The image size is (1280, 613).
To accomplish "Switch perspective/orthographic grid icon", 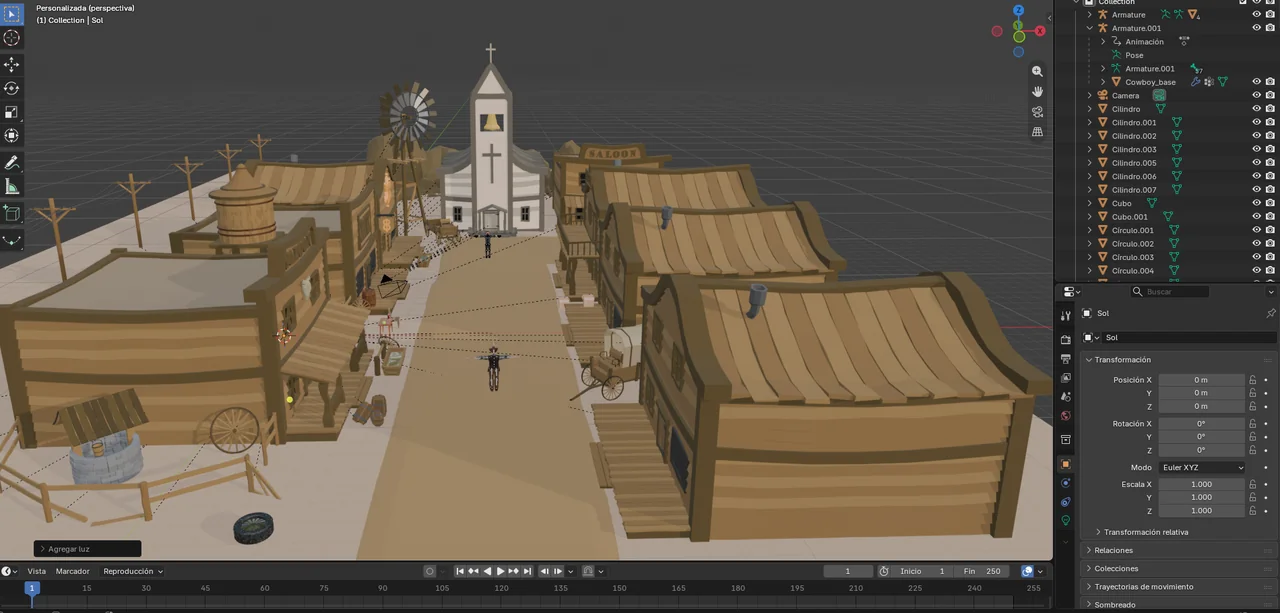I will tap(1037, 131).
